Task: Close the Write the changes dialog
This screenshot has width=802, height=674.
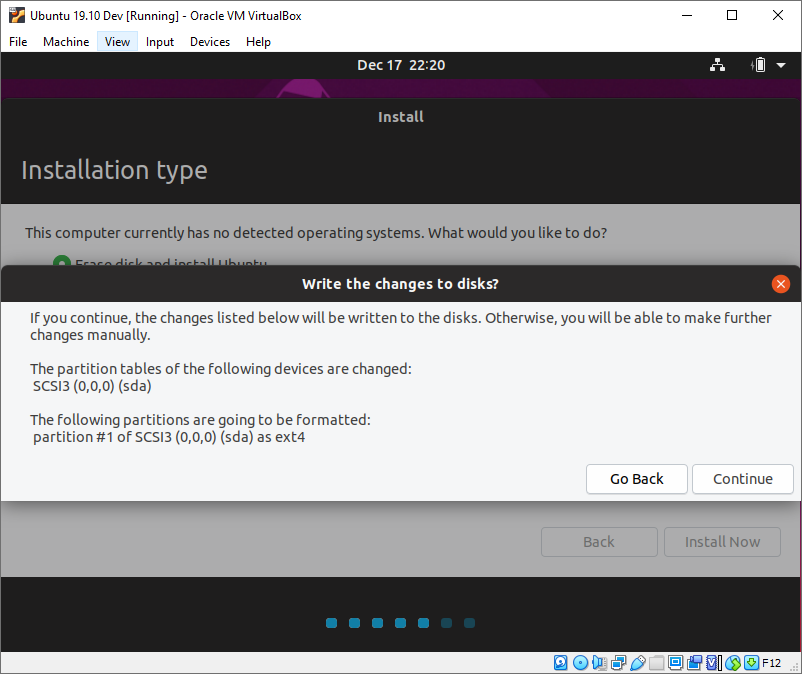Action: pos(781,284)
